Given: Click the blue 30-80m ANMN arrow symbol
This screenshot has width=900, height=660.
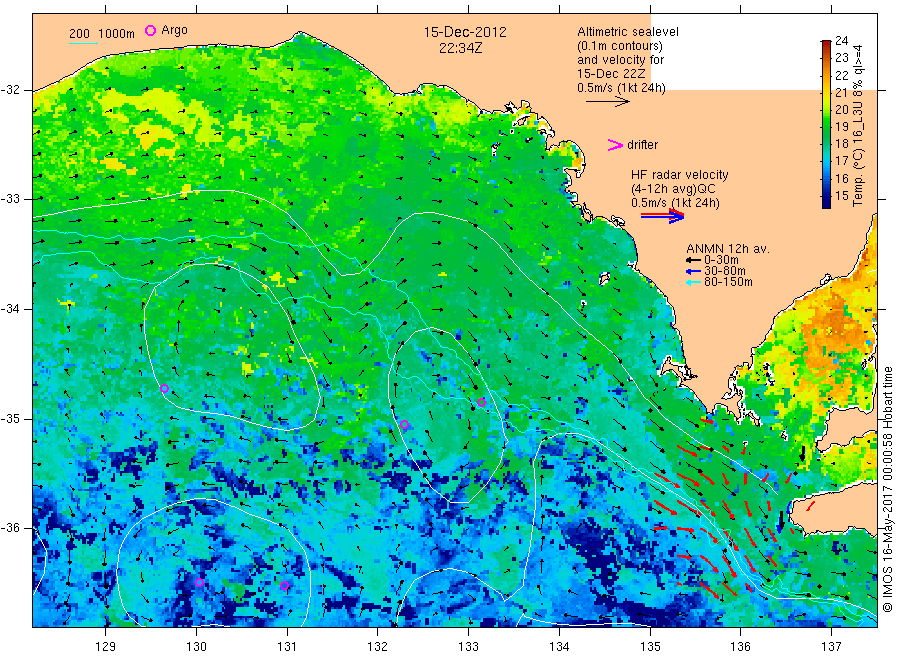Looking at the screenshot, I should click(x=693, y=271).
